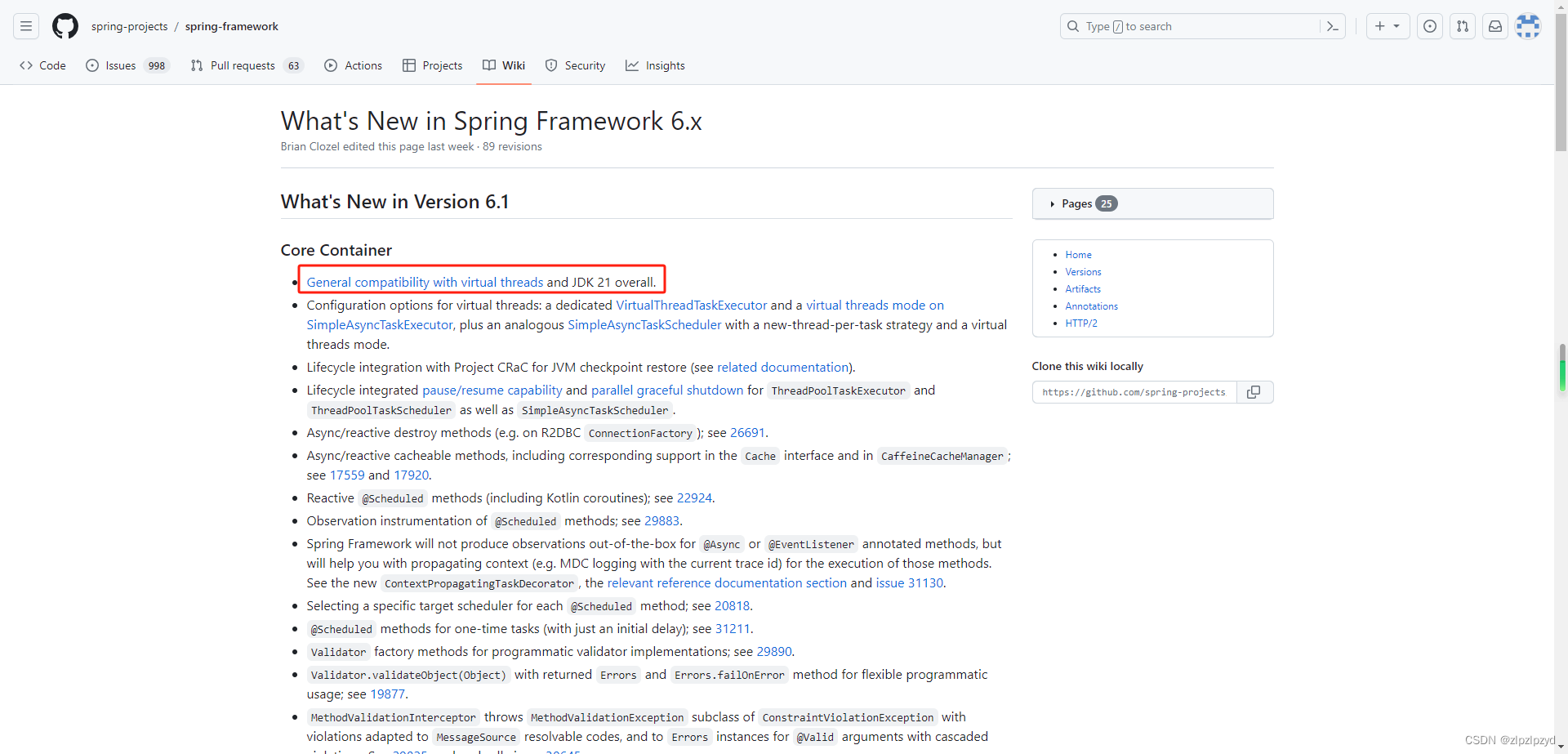Viewport: 1568px width, 754px height.
Task: Open the HTTP/2 wiki page
Action: pos(1081,323)
